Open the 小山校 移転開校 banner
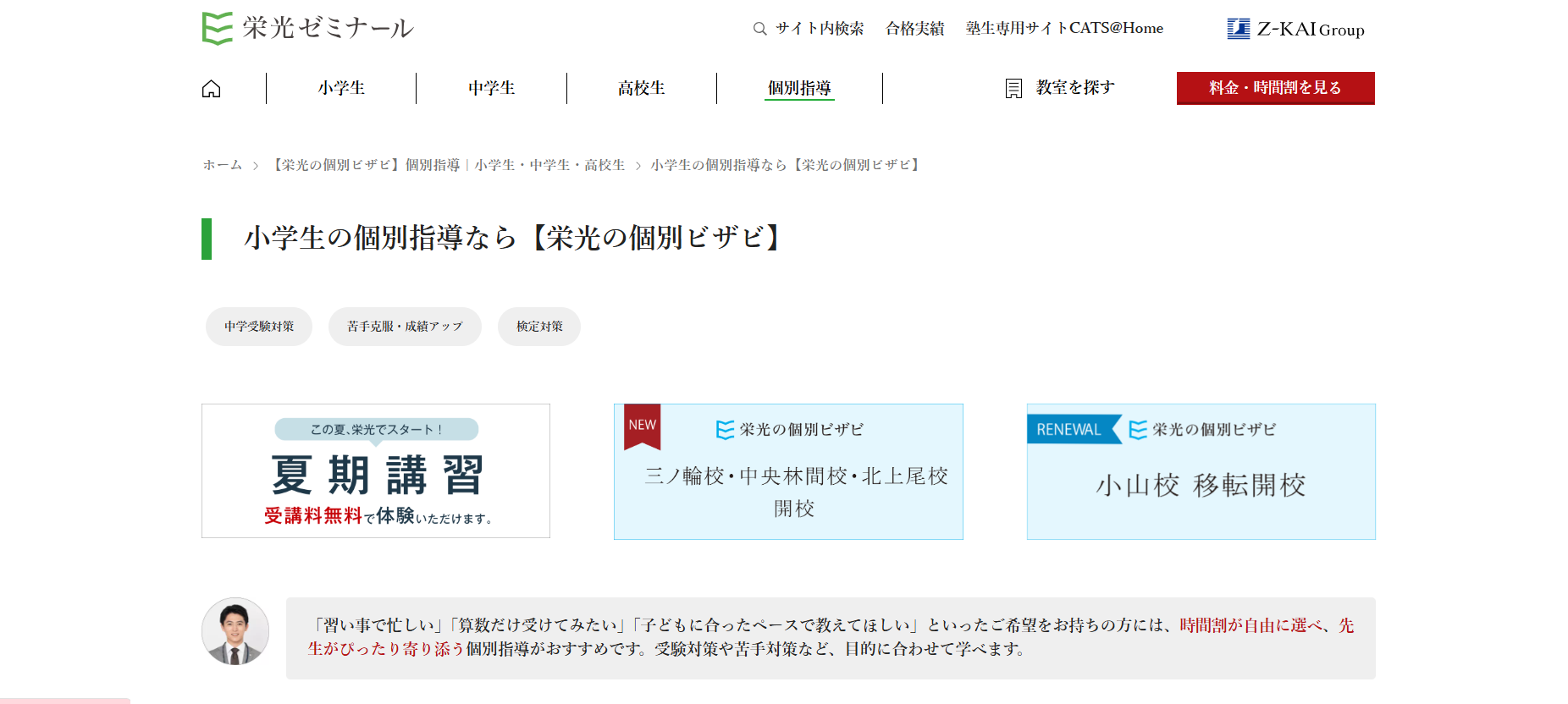The height and width of the screenshot is (704, 1568). [1201, 471]
